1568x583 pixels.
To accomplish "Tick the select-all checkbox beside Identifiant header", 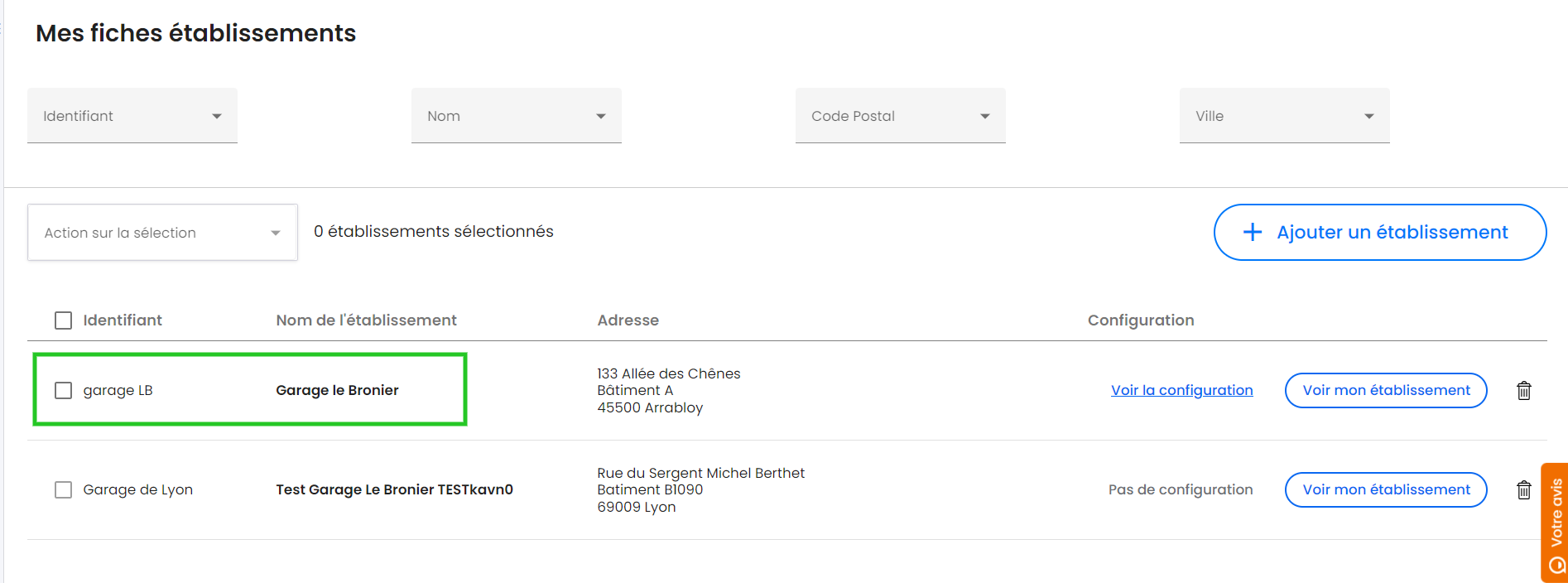I will coord(63,320).
